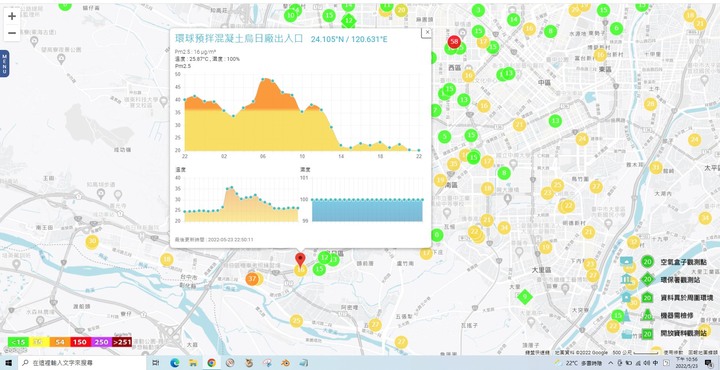The height and width of the screenshot is (370, 720).
Task: Zoom in the map with plus button
Action: click(x=12, y=16)
